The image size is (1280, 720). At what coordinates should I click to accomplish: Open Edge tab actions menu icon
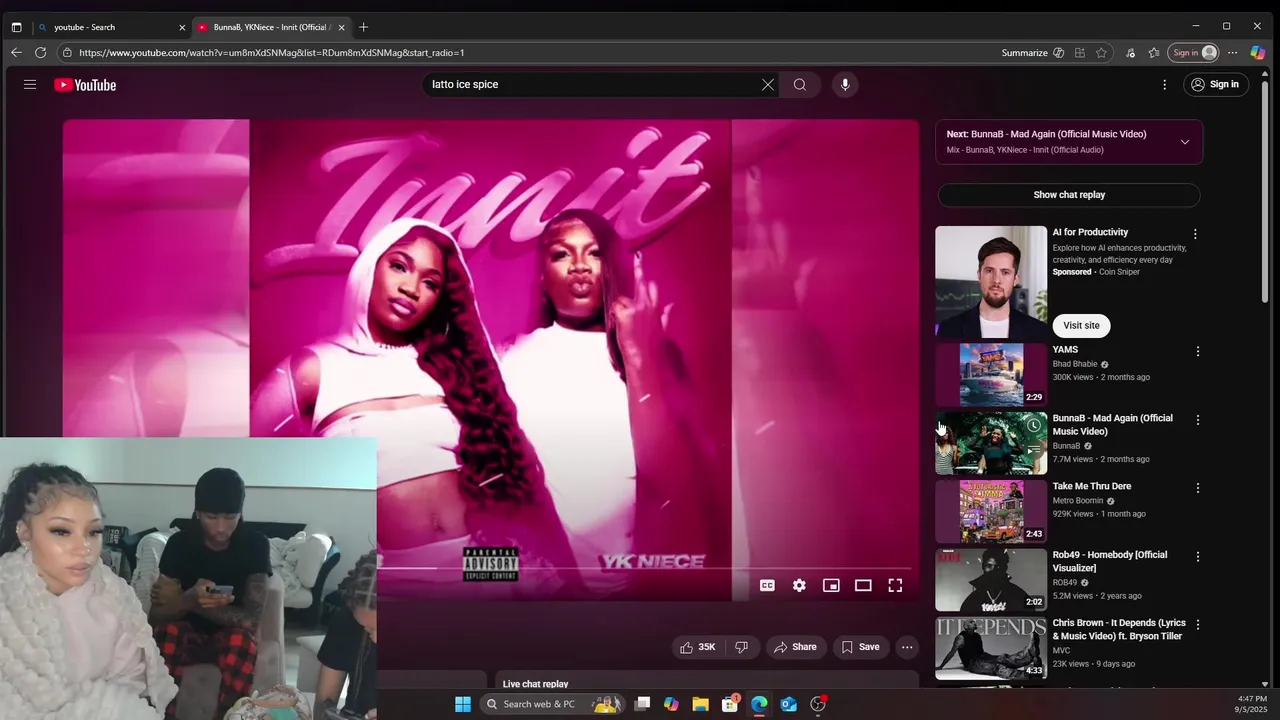point(16,27)
